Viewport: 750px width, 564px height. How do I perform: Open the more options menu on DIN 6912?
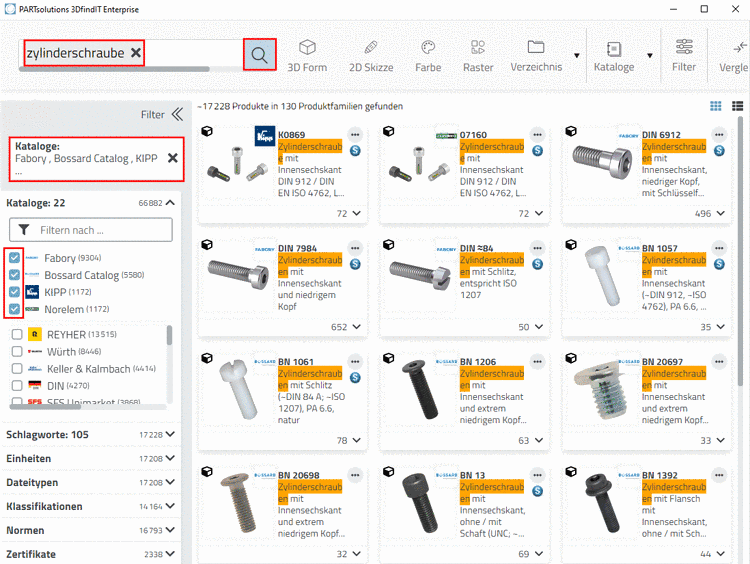719,135
